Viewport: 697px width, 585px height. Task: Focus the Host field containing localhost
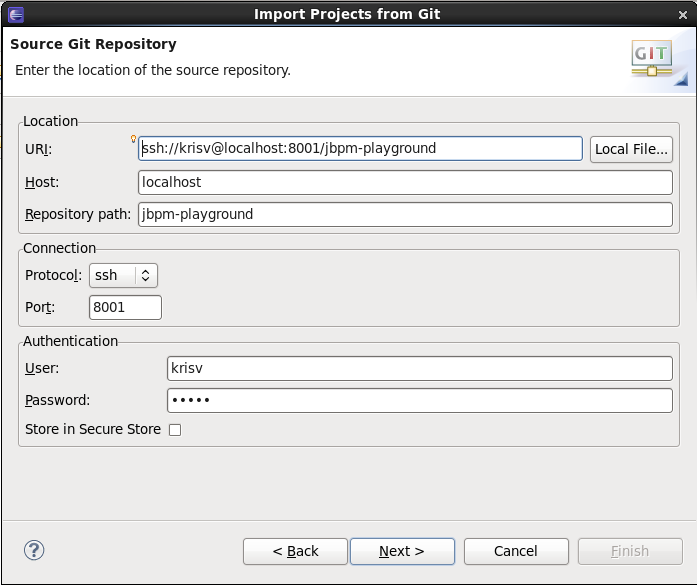405,182
